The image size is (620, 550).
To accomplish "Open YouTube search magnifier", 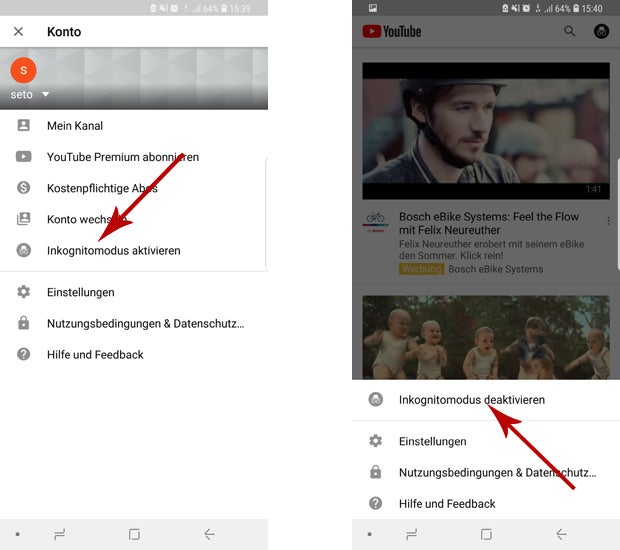I will (569, 31).
